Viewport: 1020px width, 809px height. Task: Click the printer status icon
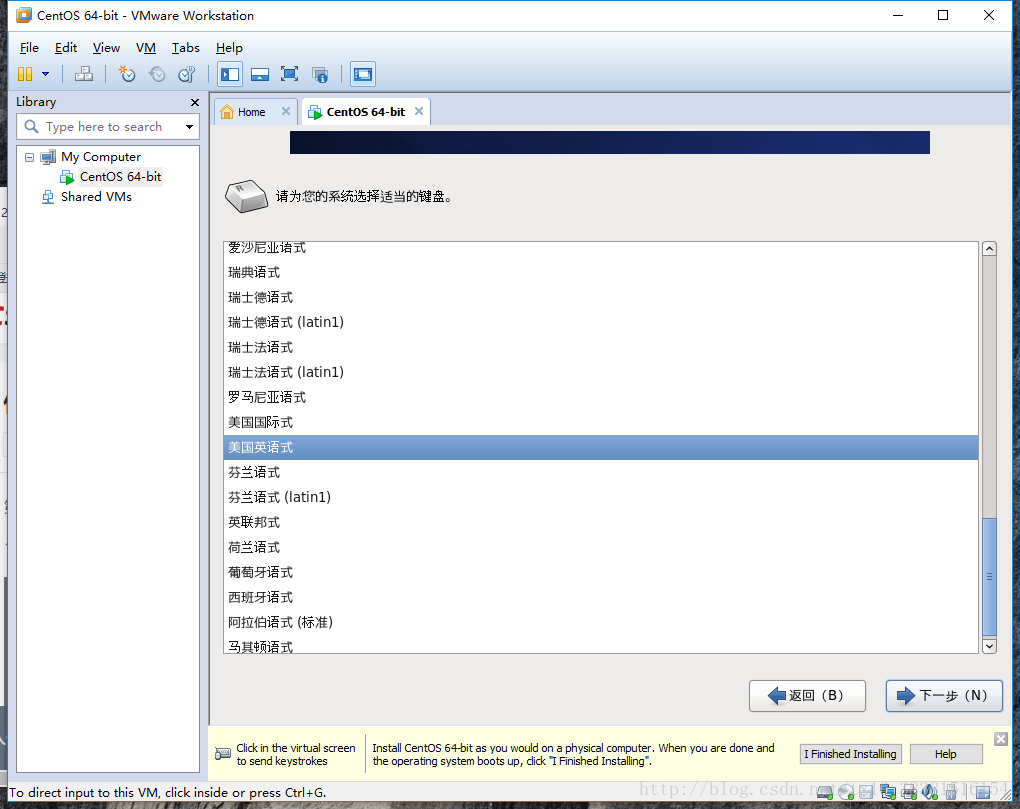[x=909, y=791]
